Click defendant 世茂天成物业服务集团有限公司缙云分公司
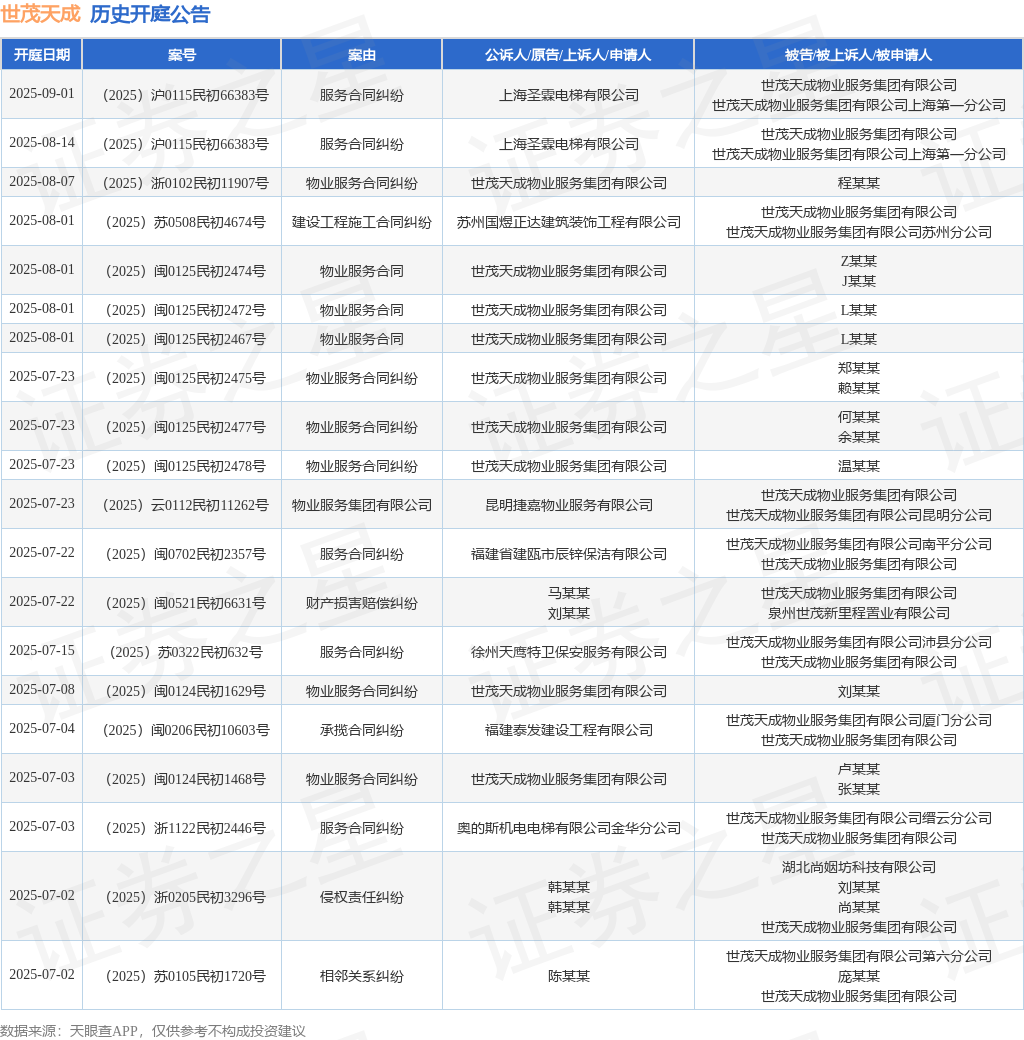The height and width of the screenshot is (1040, 1024). (x=858, y=818)
